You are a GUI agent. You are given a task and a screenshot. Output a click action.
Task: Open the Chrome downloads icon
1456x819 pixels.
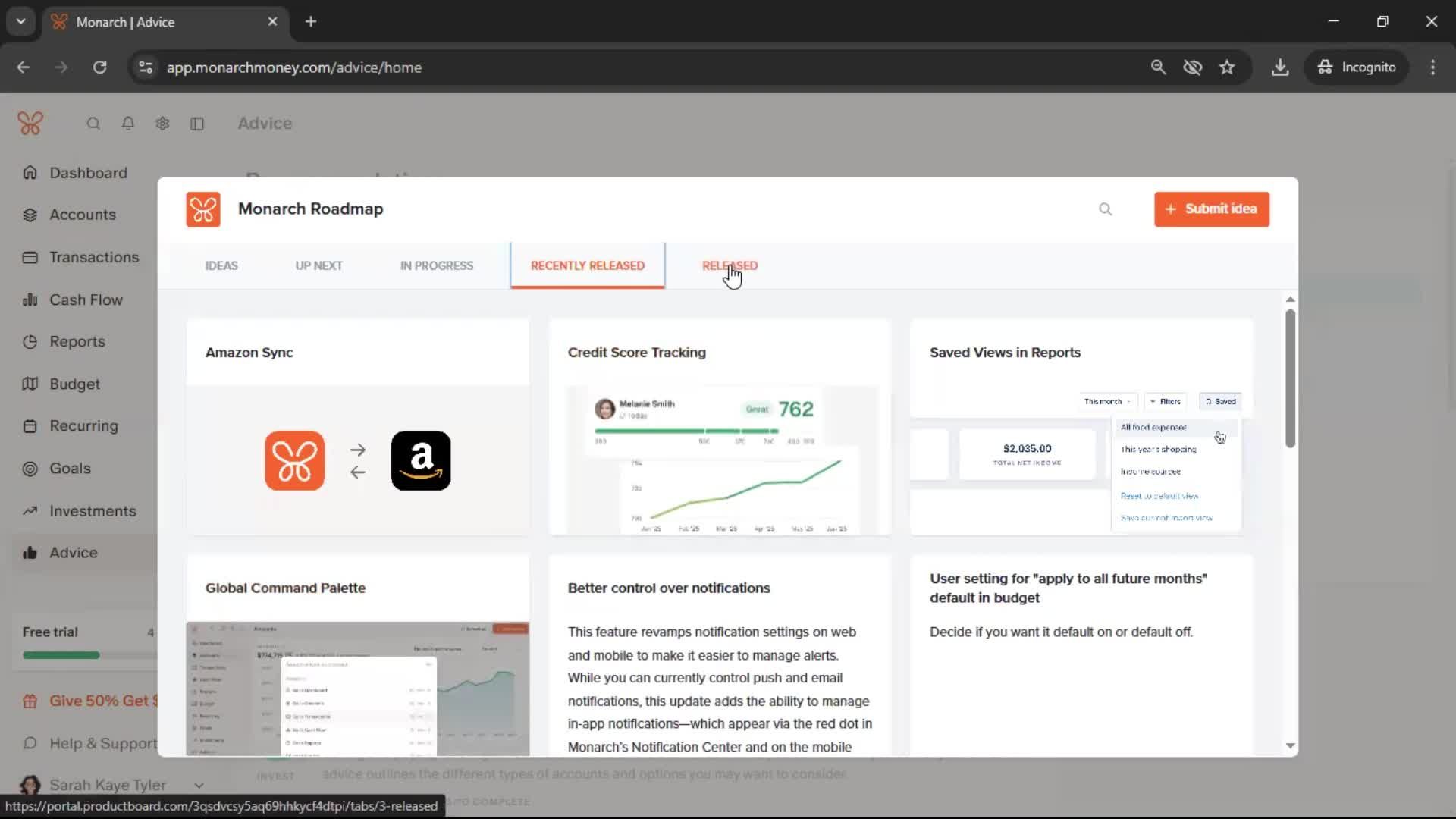(x=1280, y=67)
